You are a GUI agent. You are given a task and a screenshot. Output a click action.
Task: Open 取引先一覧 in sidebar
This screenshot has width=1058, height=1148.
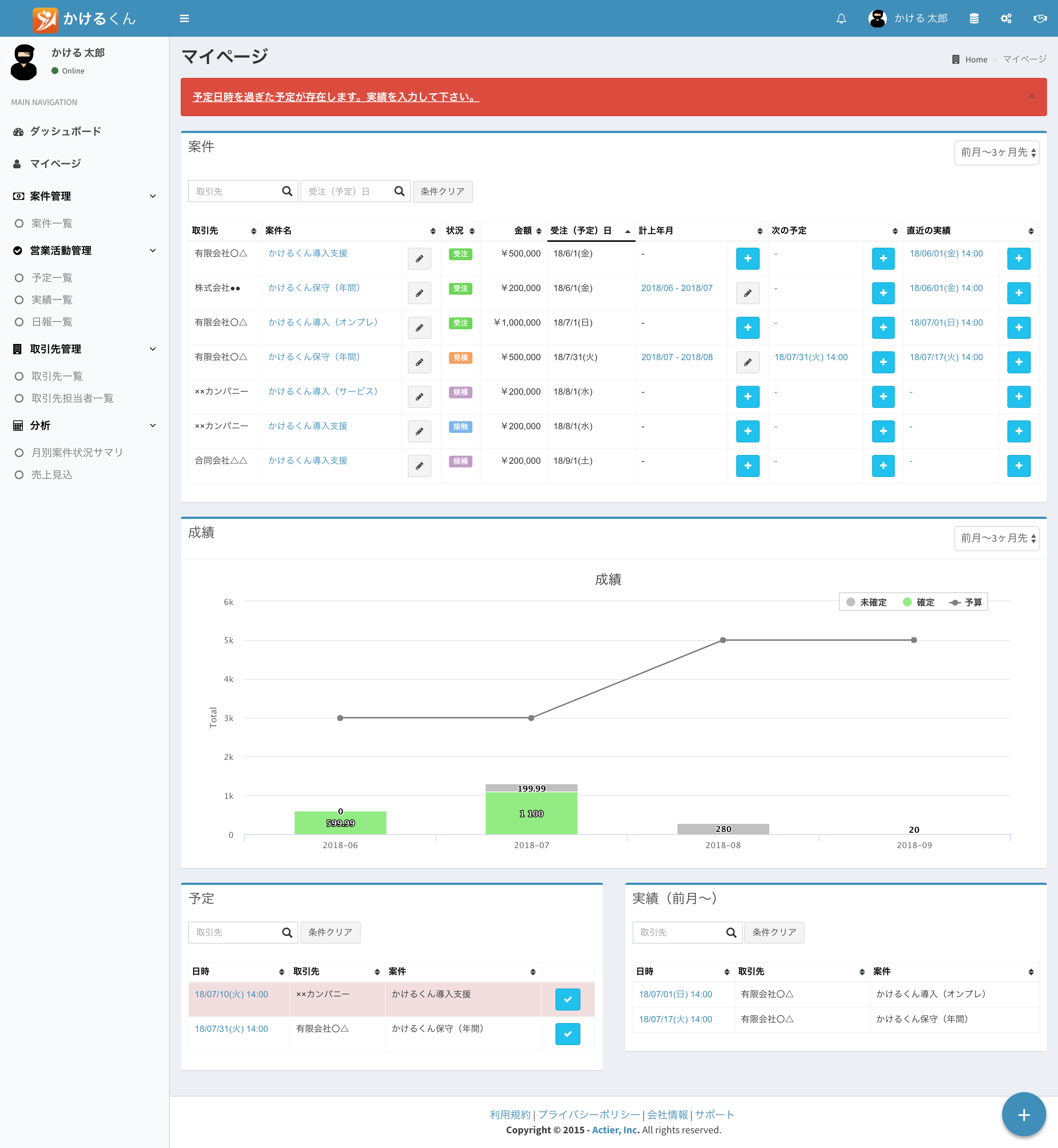(x=57, y=376)
